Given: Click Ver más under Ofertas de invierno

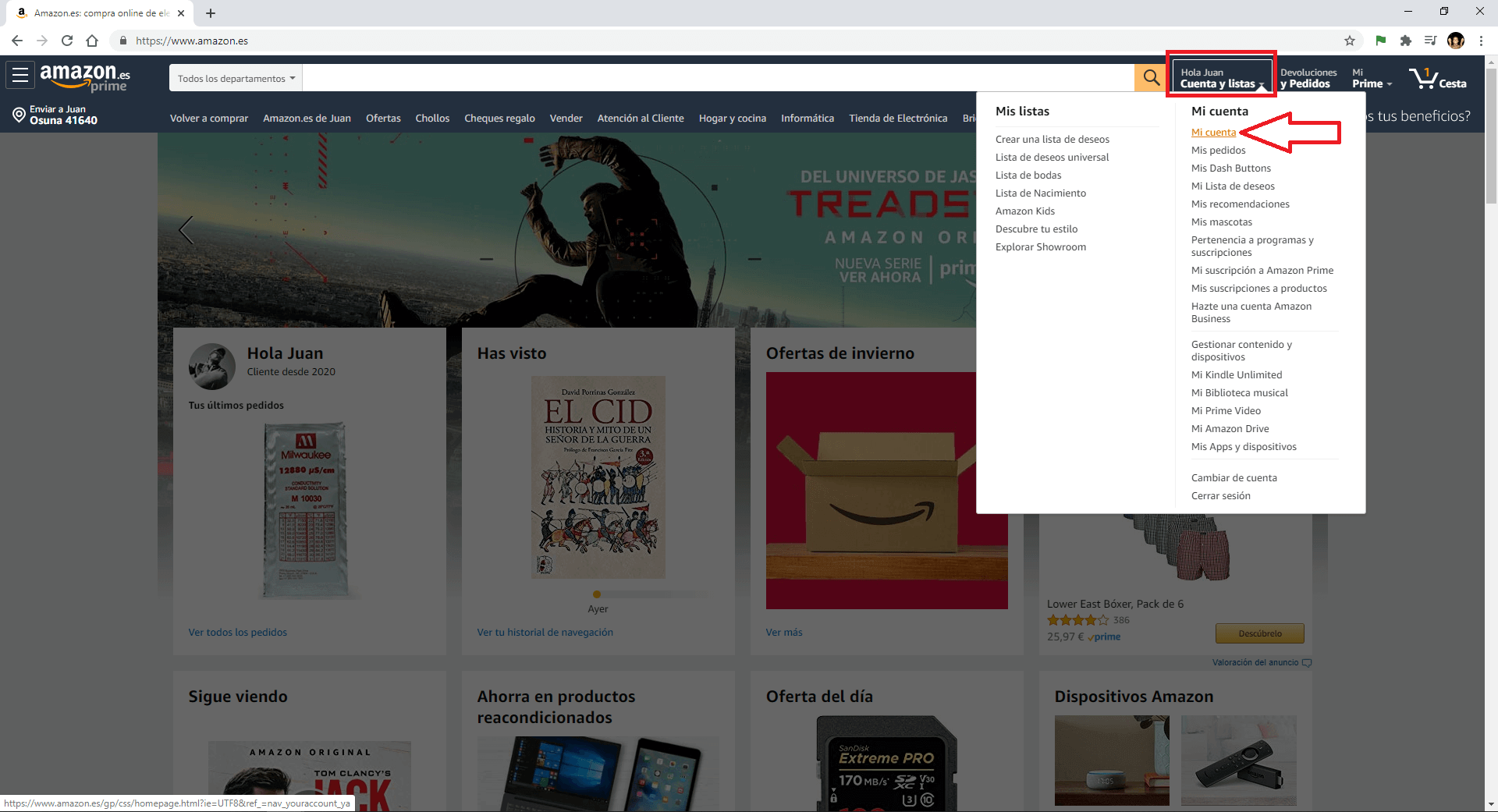Looking at the screenshot, I should click(x=783, y=633).
